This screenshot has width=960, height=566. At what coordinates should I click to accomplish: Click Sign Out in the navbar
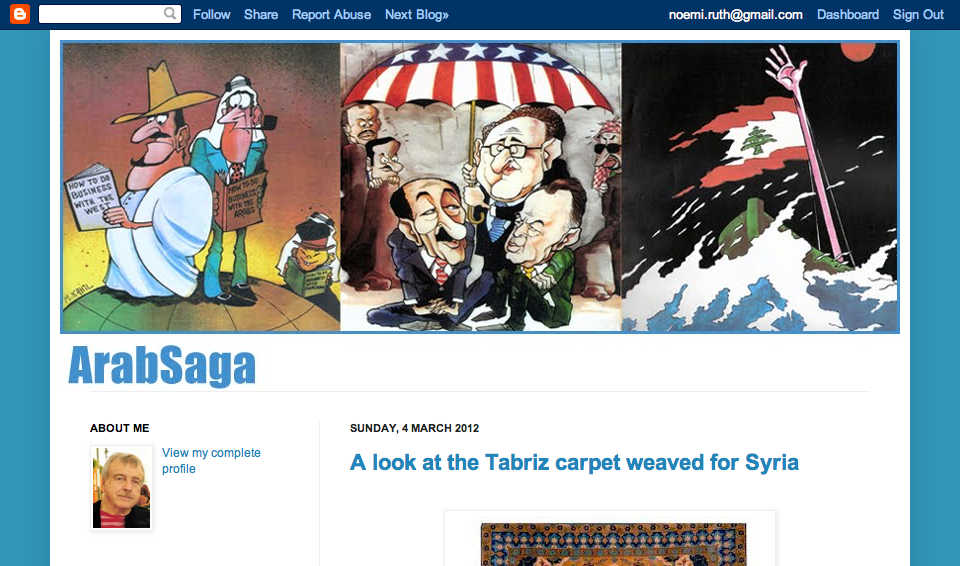(918, 15)
